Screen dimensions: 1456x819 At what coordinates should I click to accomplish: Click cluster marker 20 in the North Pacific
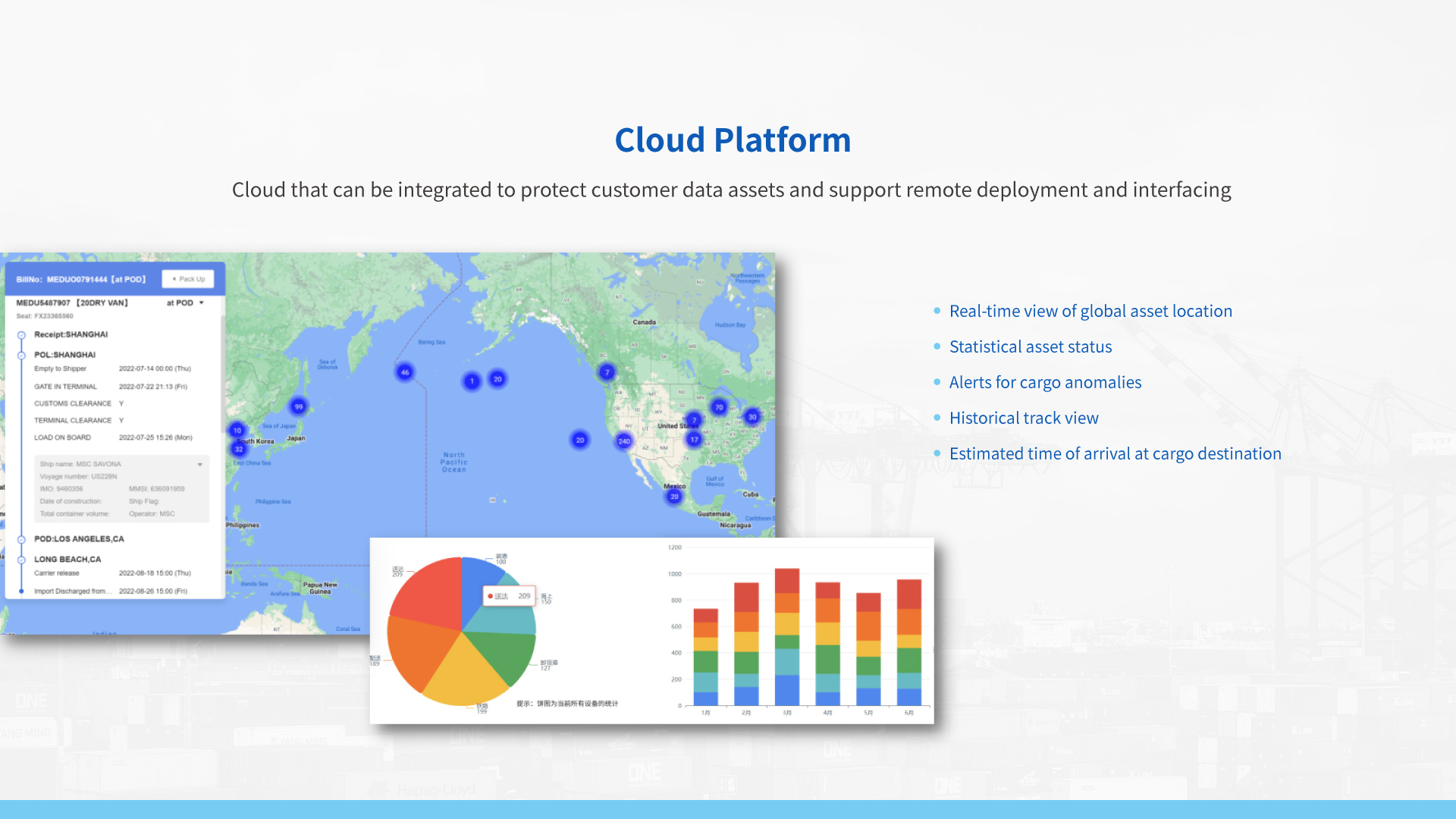(580, 441)
